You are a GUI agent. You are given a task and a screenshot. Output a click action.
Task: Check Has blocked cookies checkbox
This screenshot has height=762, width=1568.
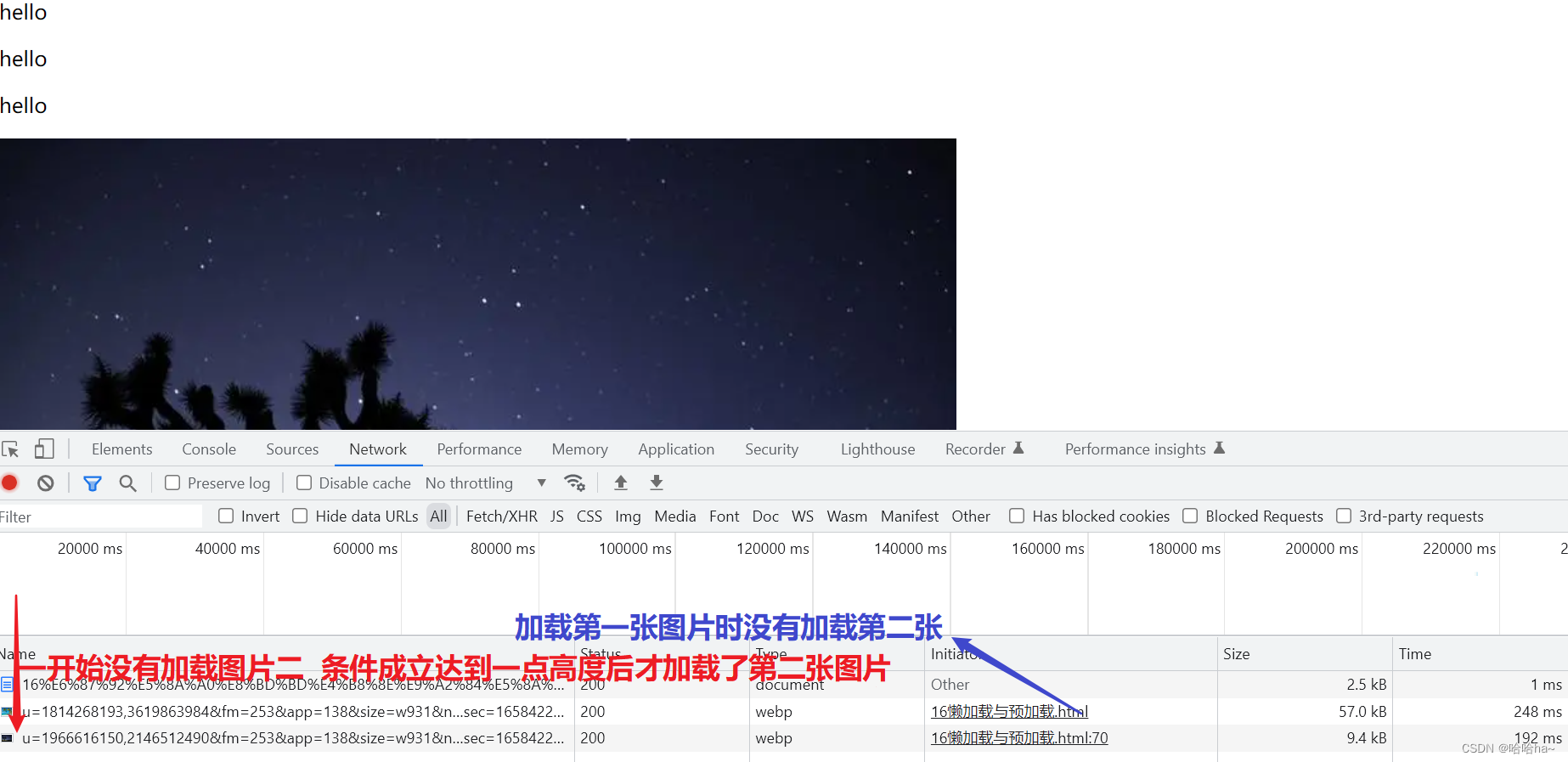[x=1017, y=516]
